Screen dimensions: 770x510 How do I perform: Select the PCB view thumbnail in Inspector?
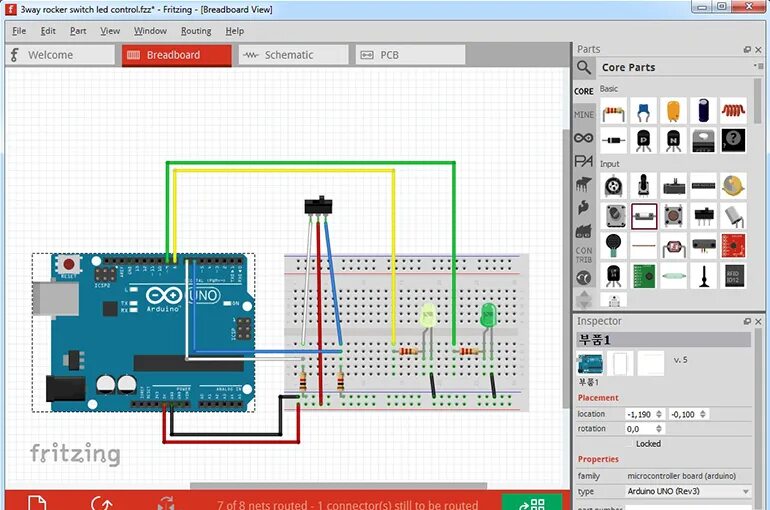point(651,363)
